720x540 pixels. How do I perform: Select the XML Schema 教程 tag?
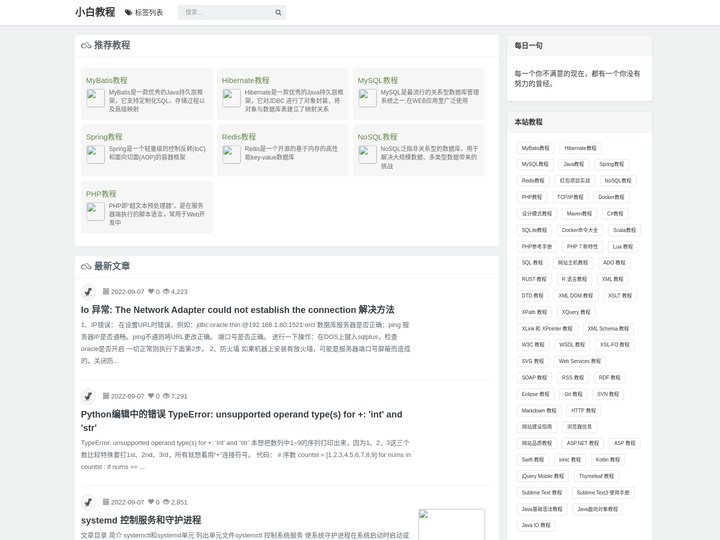[608, 329]
